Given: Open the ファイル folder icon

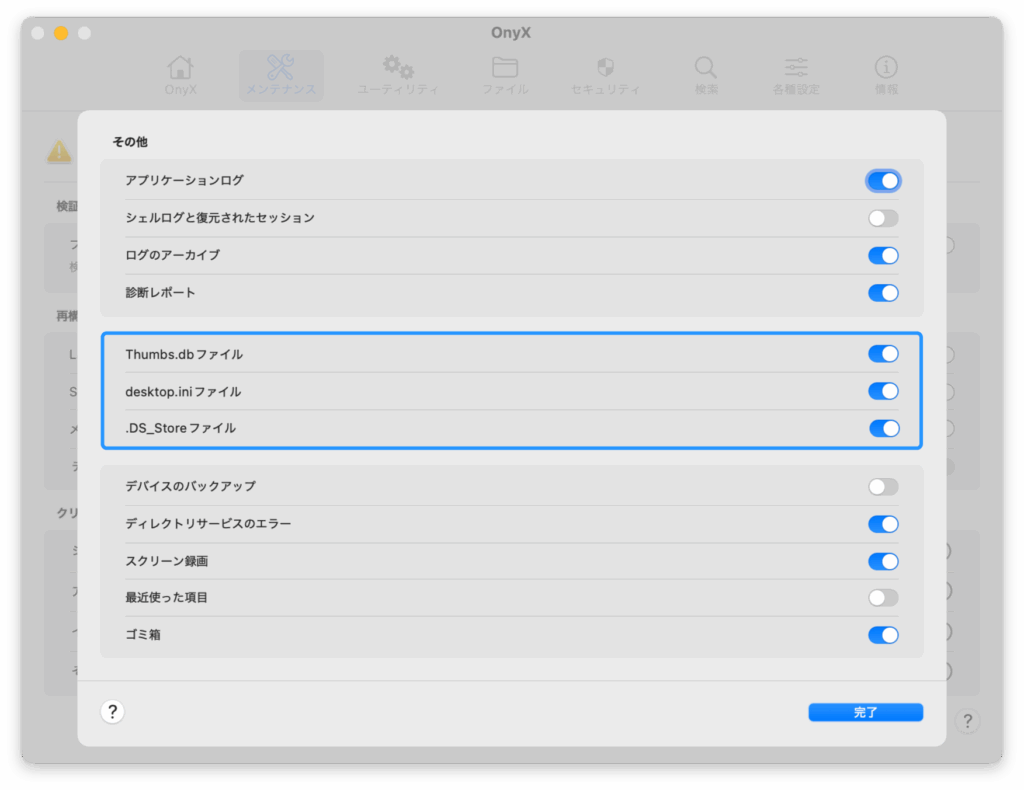Looking at the screenshot, I should [x=505, y=69].
